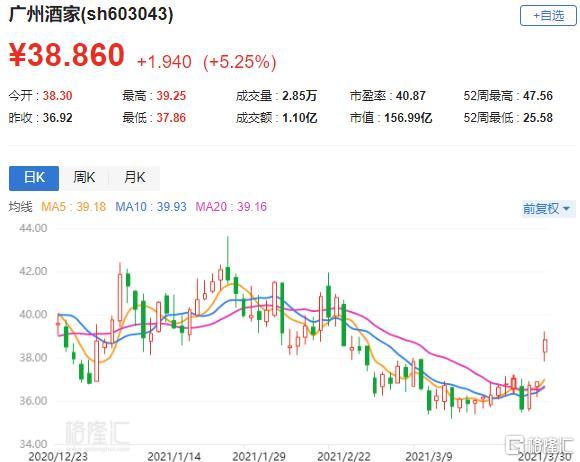
Task: Switch to the 日K daily chart tab
Action: (34, 178)
